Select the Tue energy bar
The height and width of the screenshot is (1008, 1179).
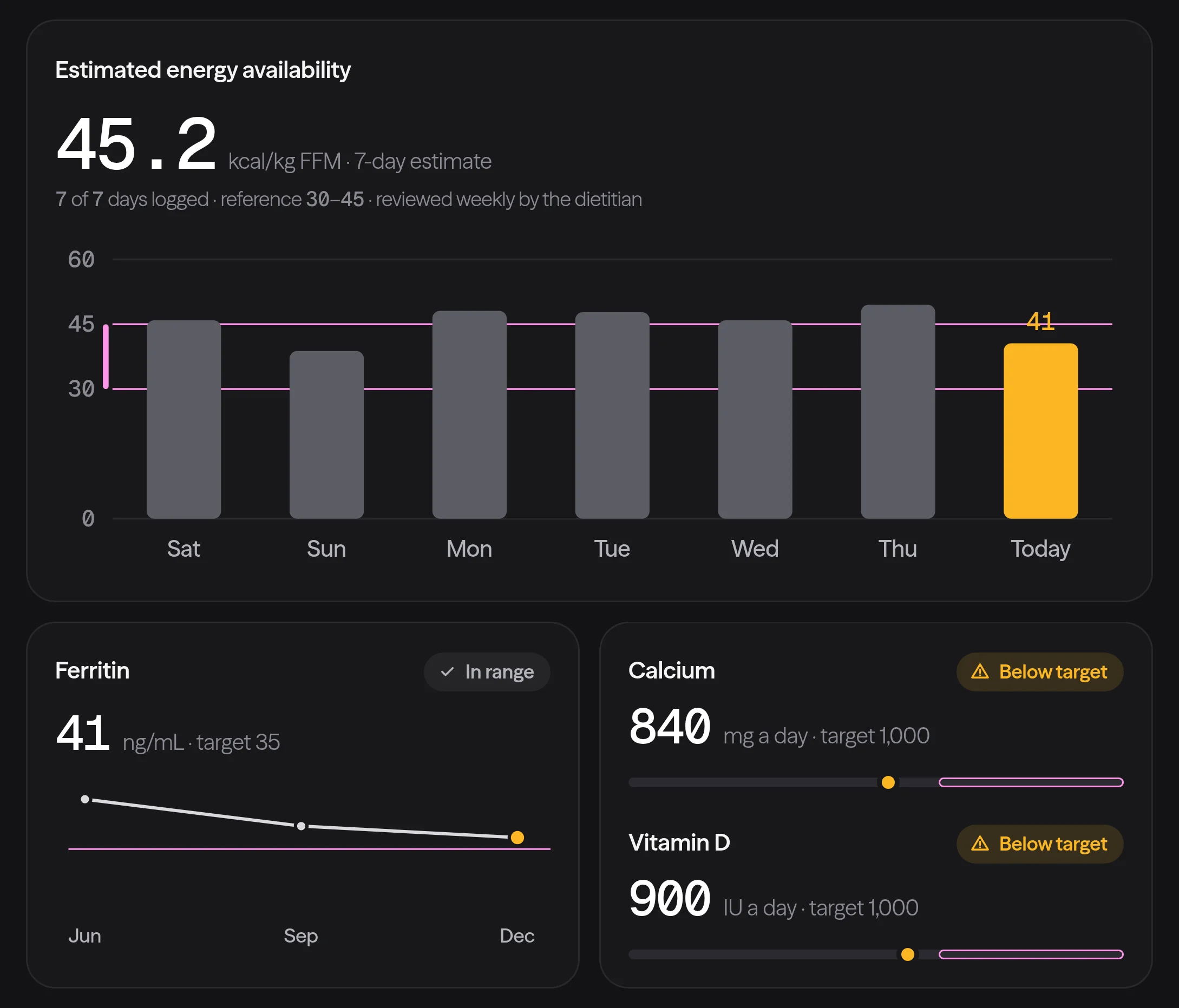tap(612, 415)
